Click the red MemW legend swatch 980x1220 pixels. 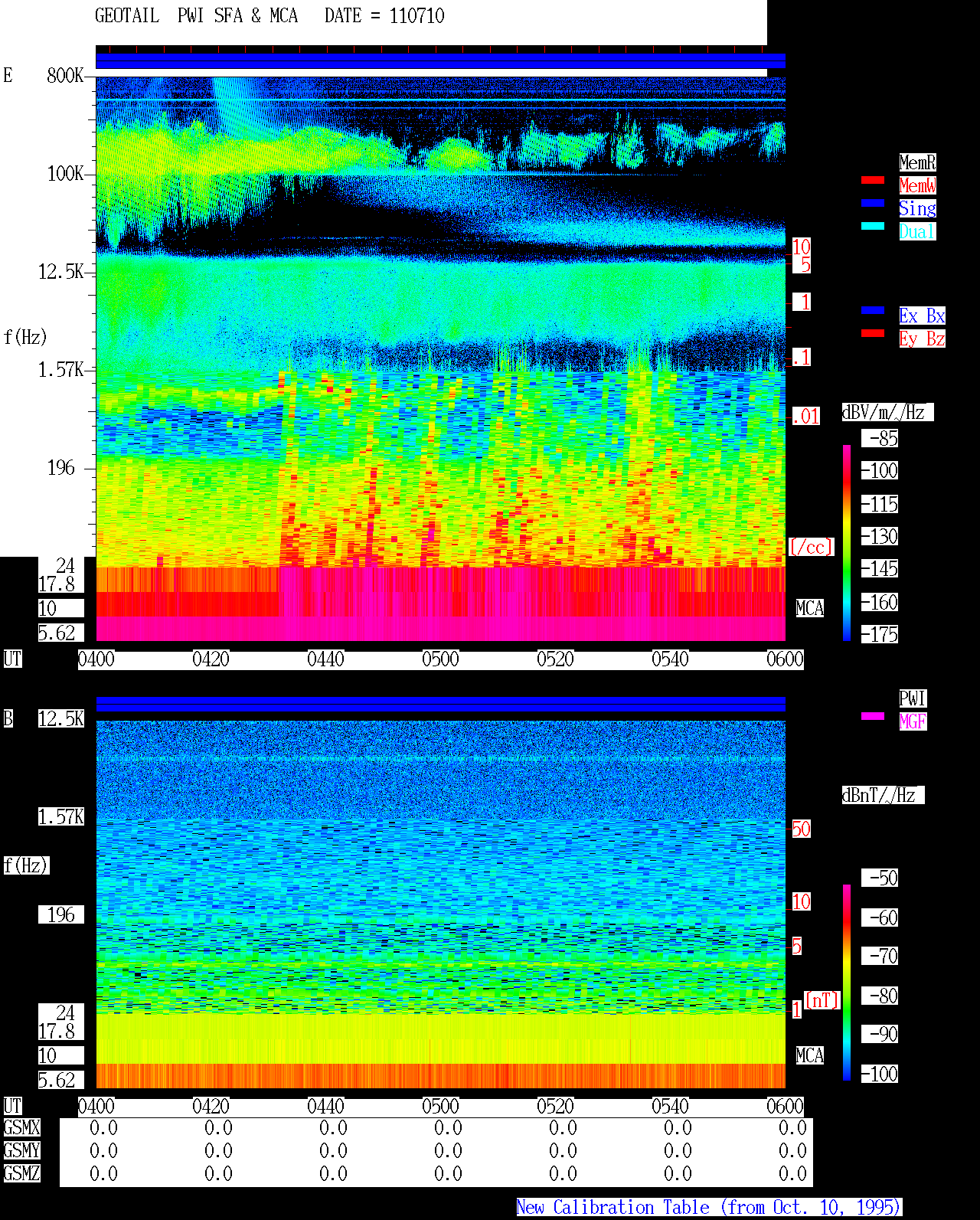[873, 180]
